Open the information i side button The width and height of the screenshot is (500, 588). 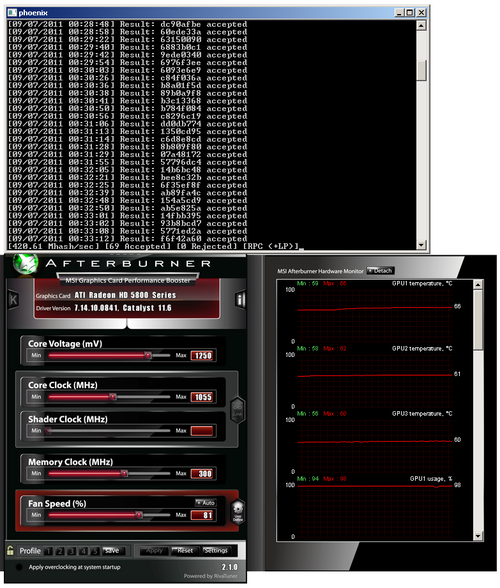pyautogui.click(x=240, y=299)
